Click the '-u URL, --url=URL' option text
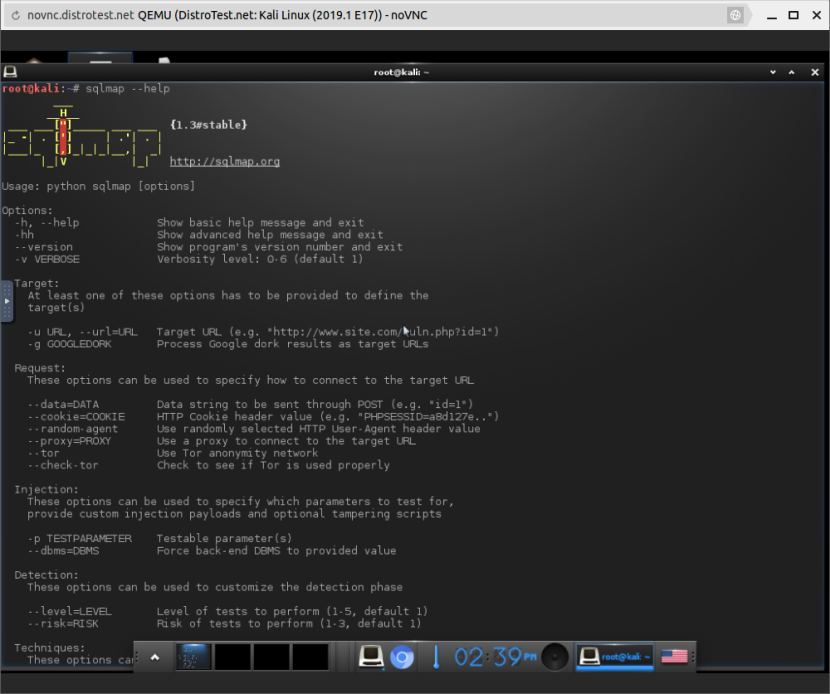 83,332
